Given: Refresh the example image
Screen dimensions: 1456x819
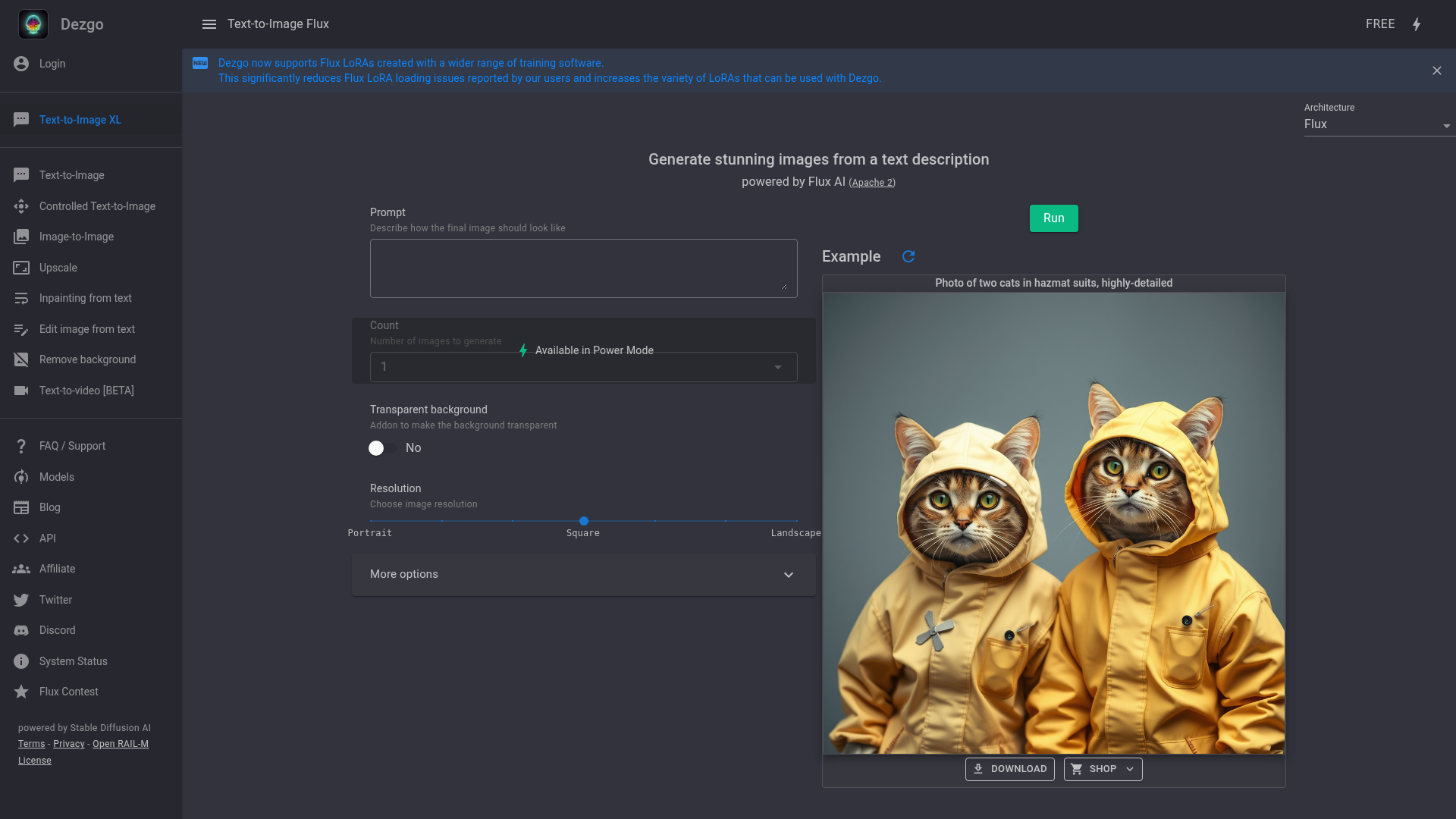Looking at the screenshot, I should coord(908,256).
